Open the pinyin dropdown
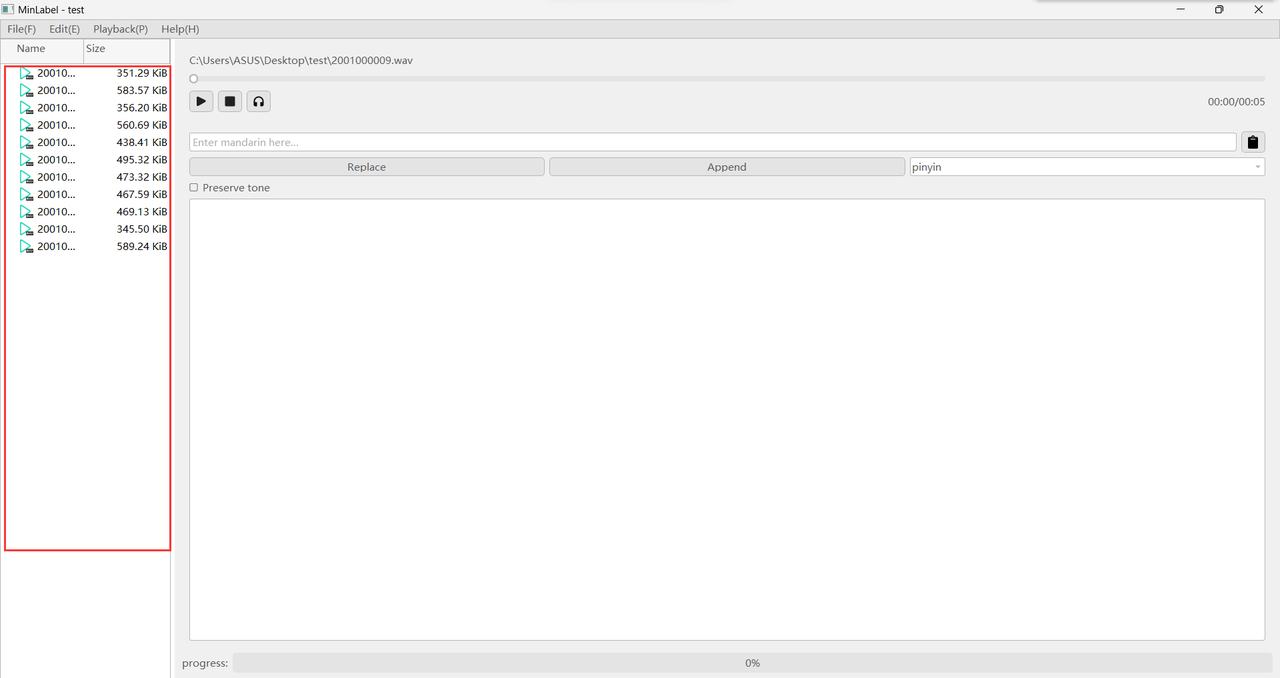 click(1086, 167)
